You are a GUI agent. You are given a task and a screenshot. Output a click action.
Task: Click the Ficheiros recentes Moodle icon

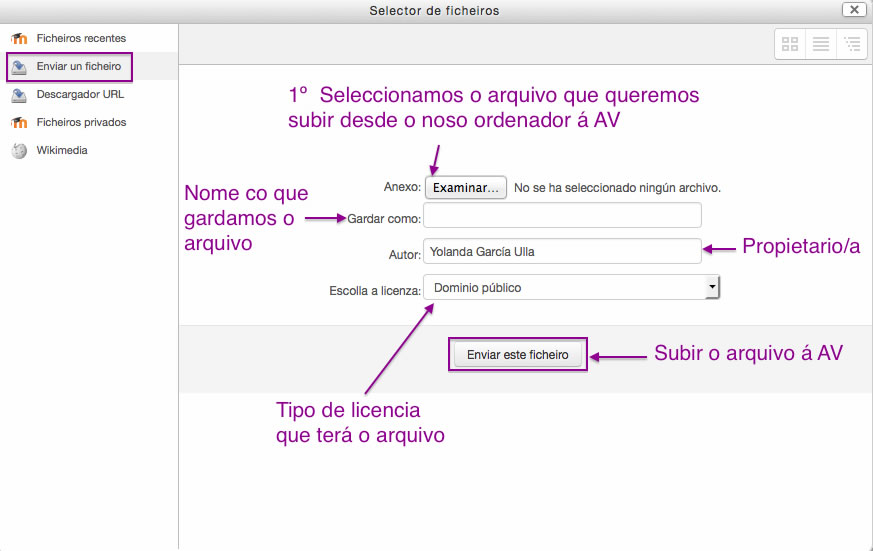coord(19,38)
